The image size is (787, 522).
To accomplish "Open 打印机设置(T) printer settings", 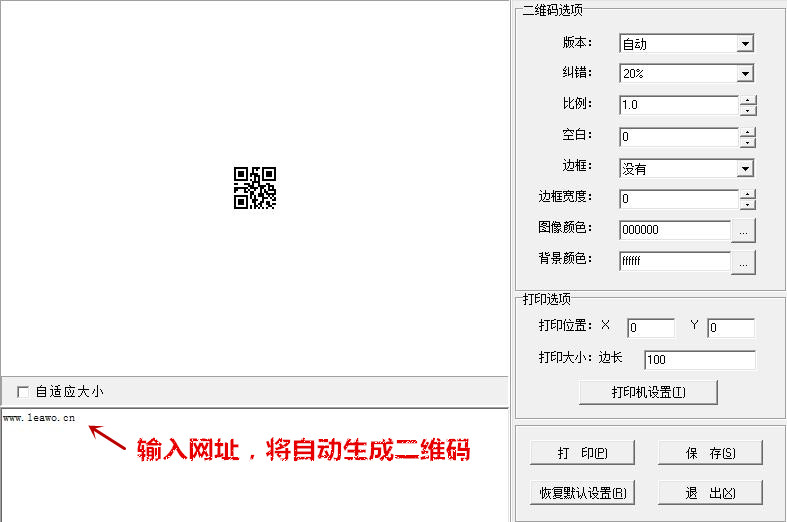I will 648,392.
